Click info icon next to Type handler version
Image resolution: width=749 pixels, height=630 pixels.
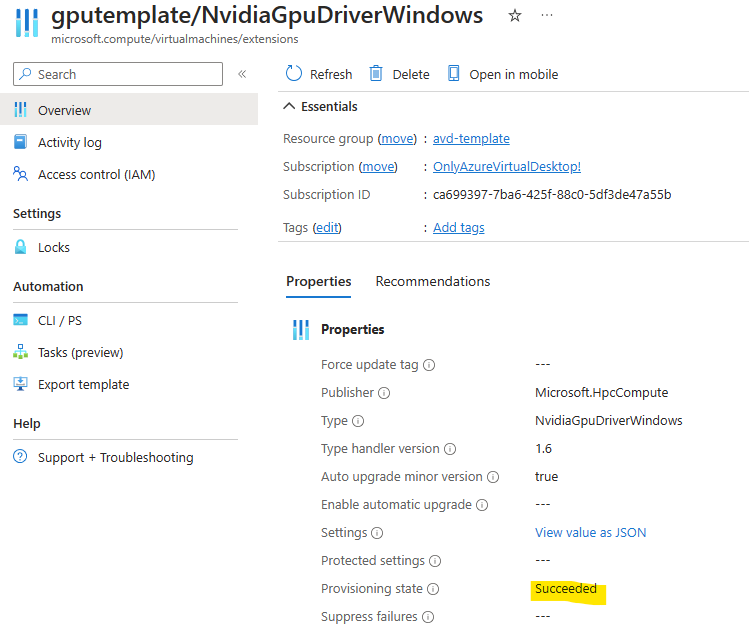[450, 449]
